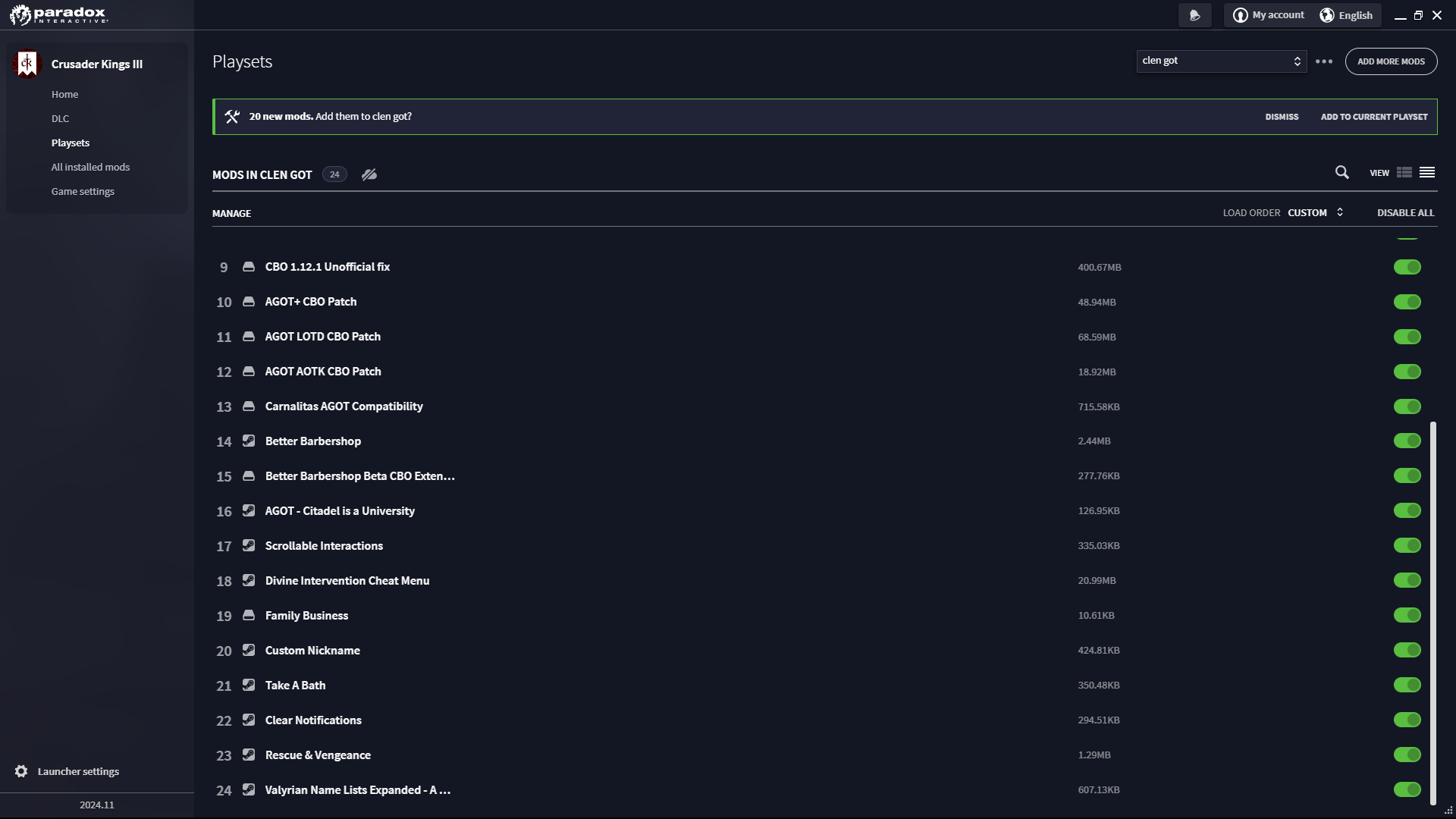Click the Steam icon for Better Barbershop
This screenshot has height=819, width=1456.
click(249, 441)
